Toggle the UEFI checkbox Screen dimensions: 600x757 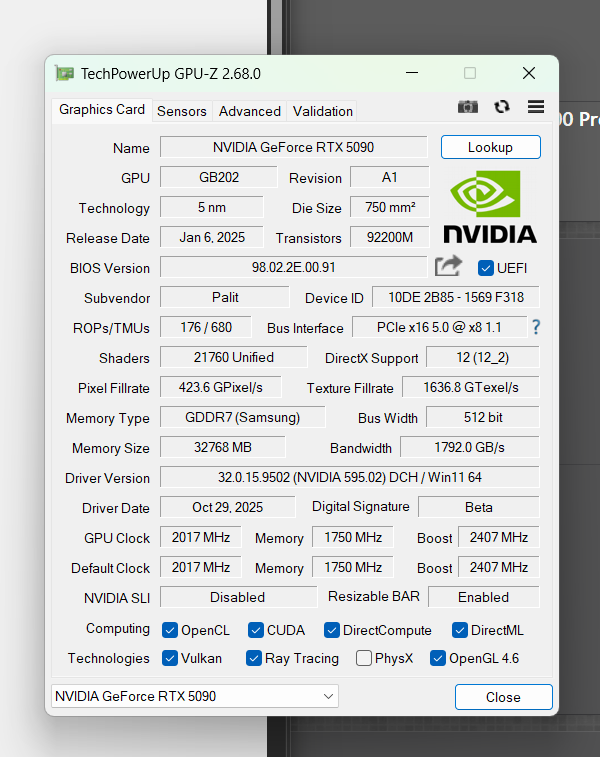(487, 268)
